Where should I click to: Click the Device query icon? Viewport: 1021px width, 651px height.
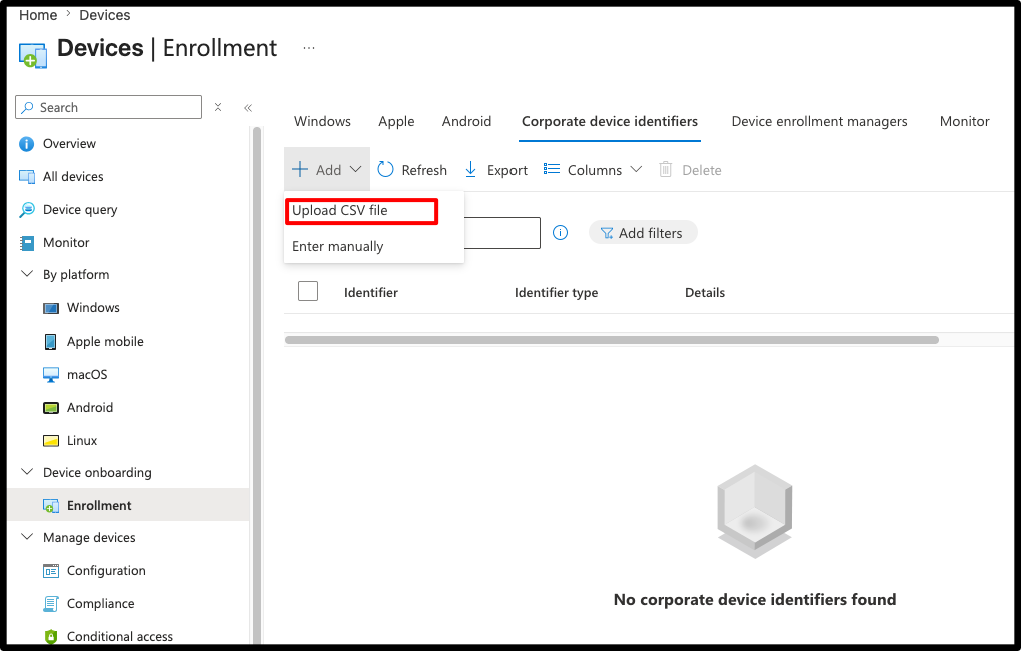click(x=27, y=210)
